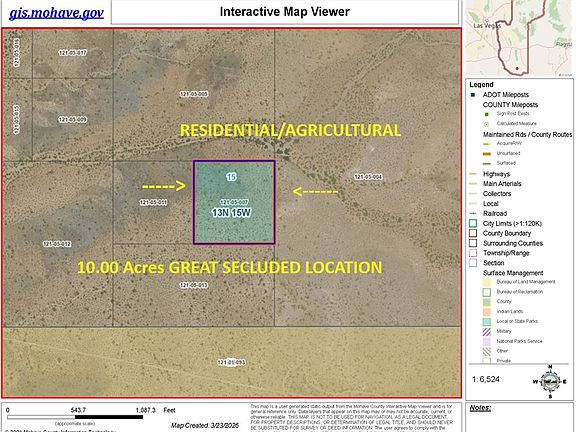The height and width of the screenshot is (432, 576).
Task: Select the Main Arterials line symbol
Action: (x=473, y=184)
